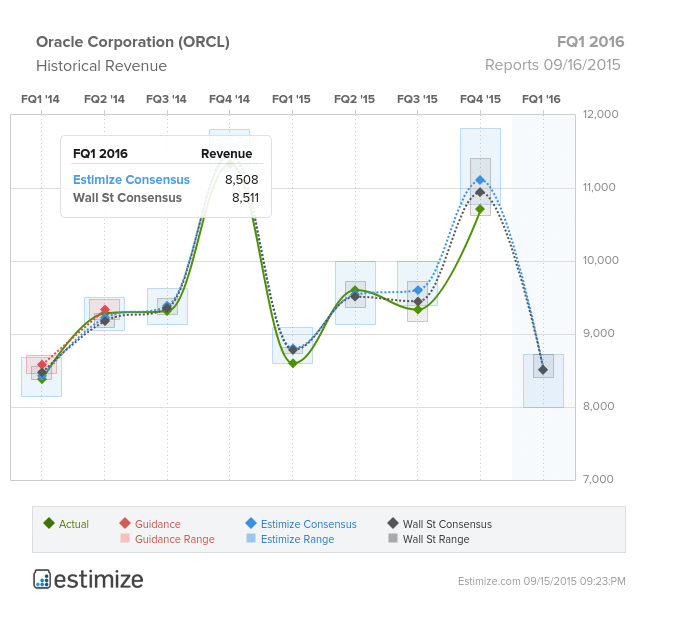
Task: Click the 12,000 axis label
Action: [600, 114]
